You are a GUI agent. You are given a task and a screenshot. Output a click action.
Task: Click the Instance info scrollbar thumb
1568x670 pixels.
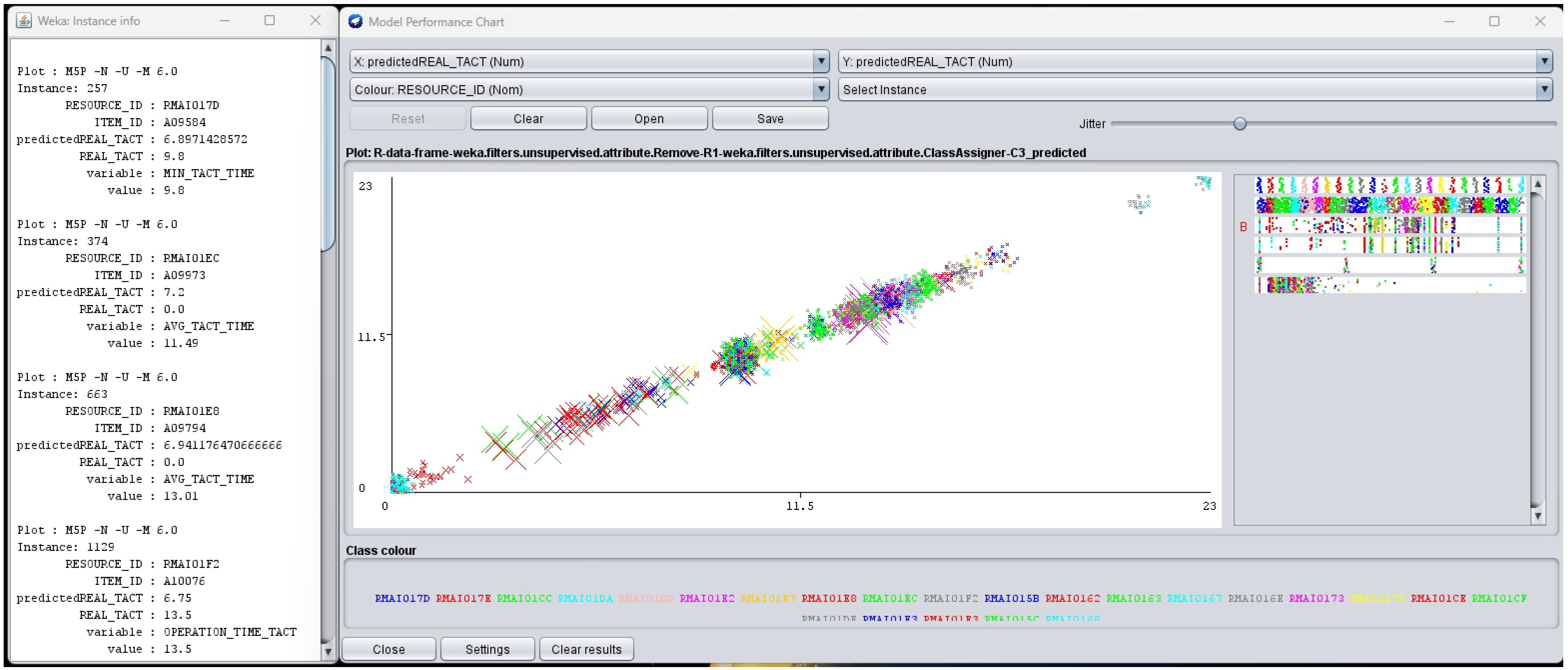328,153
